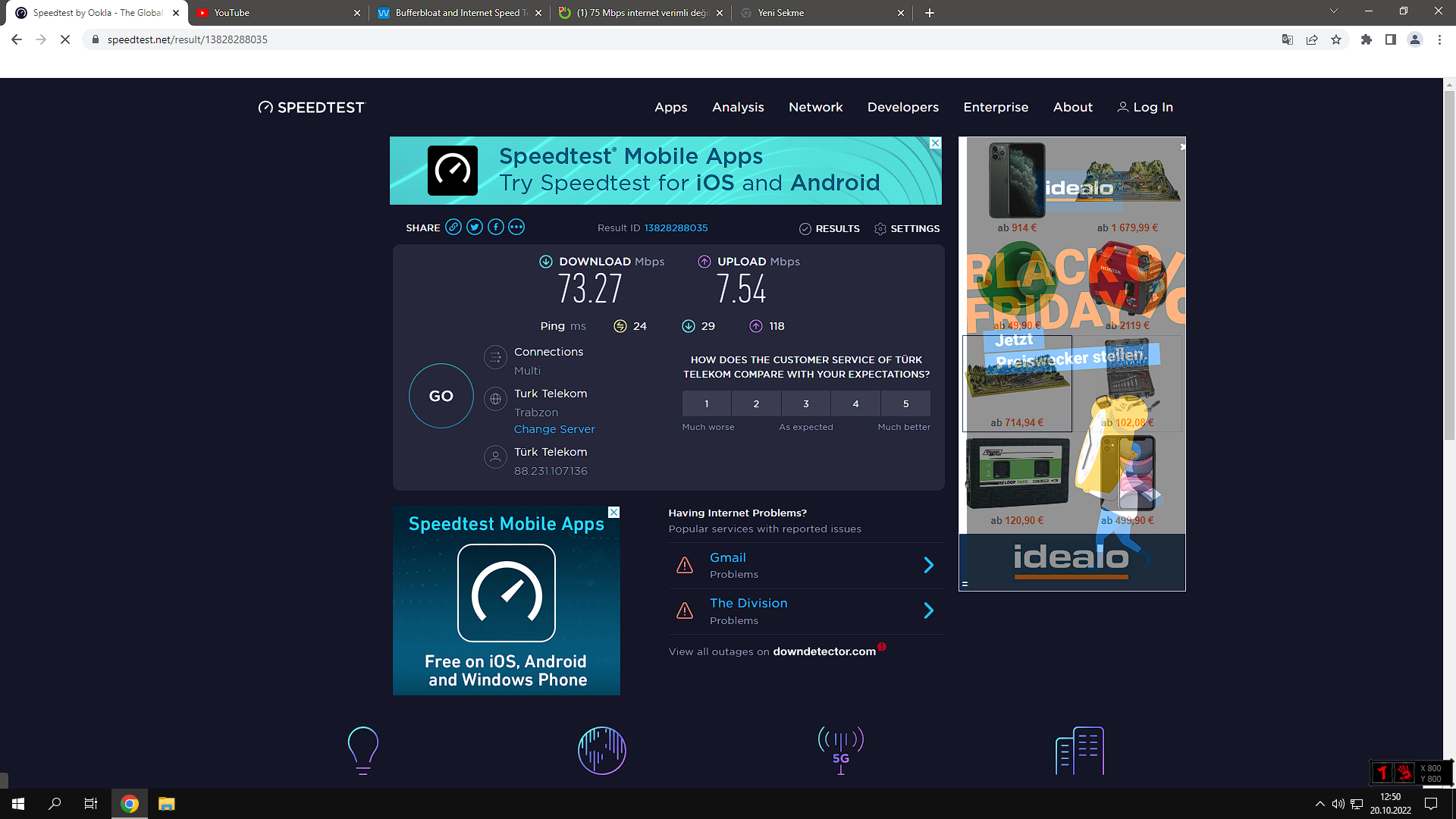Share result on Facebook
The width and height of the screenshot is (1456, 819).
[x=496, y=227]
